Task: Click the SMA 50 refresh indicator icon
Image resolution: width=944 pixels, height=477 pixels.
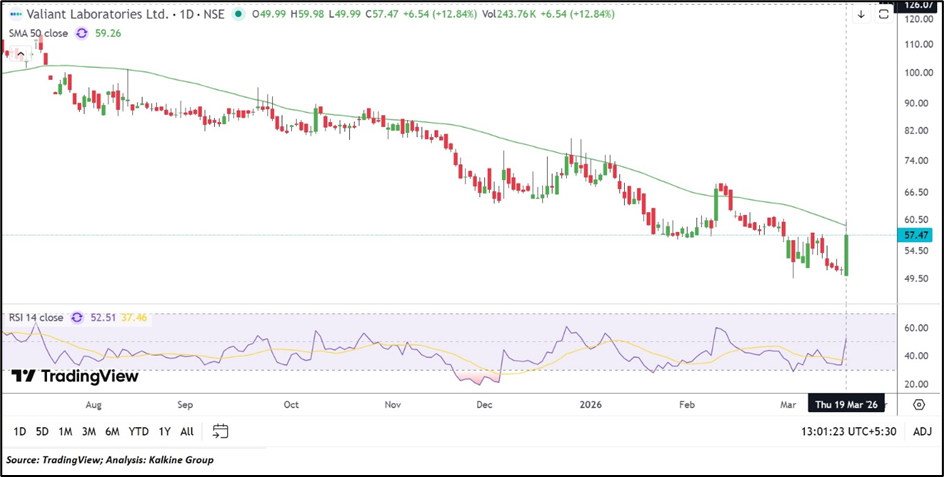Action: point(83,33)
